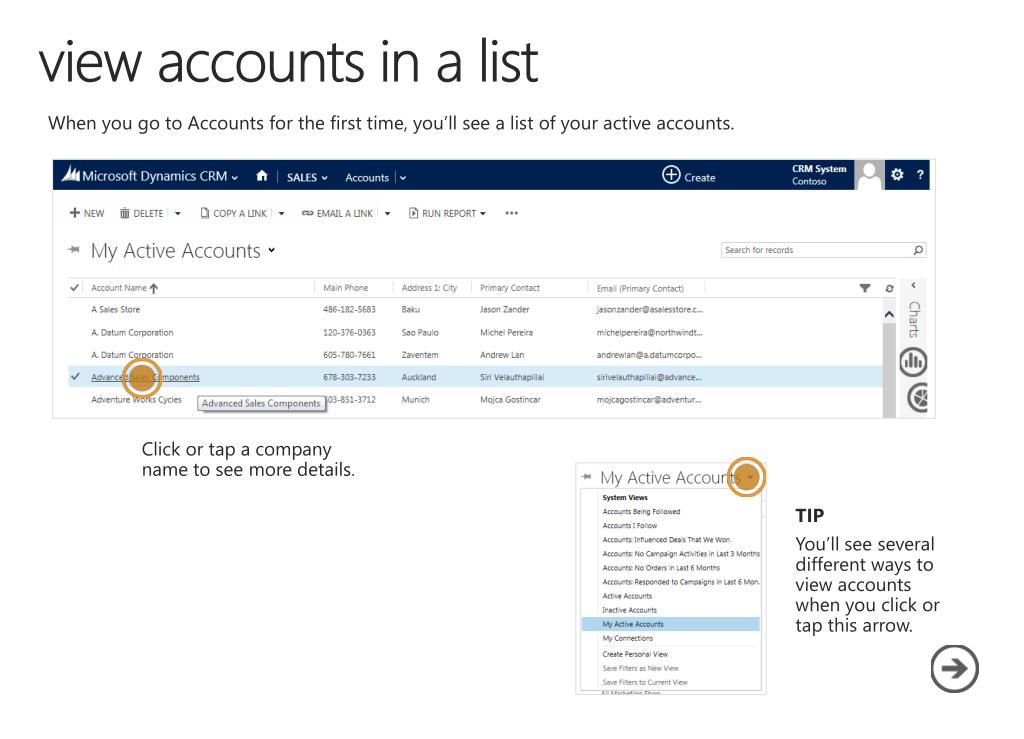The height and width of the screenshot is (739, 1024).
Task: Click primary contact Jason Zander
Action: [505, 309]
